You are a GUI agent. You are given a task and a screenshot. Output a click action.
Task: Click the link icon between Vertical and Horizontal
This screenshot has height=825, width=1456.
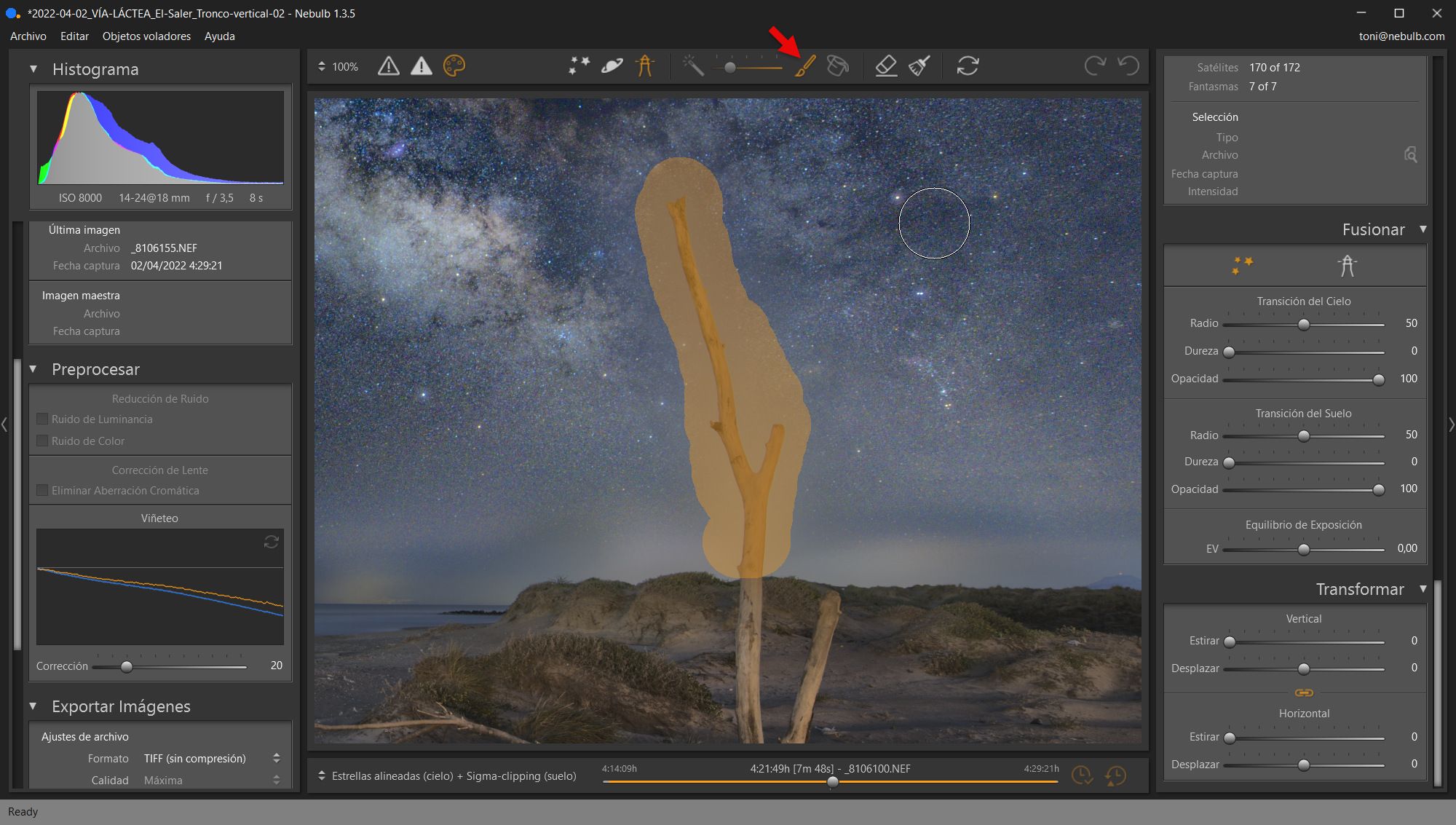click(x=1304, y=692)
